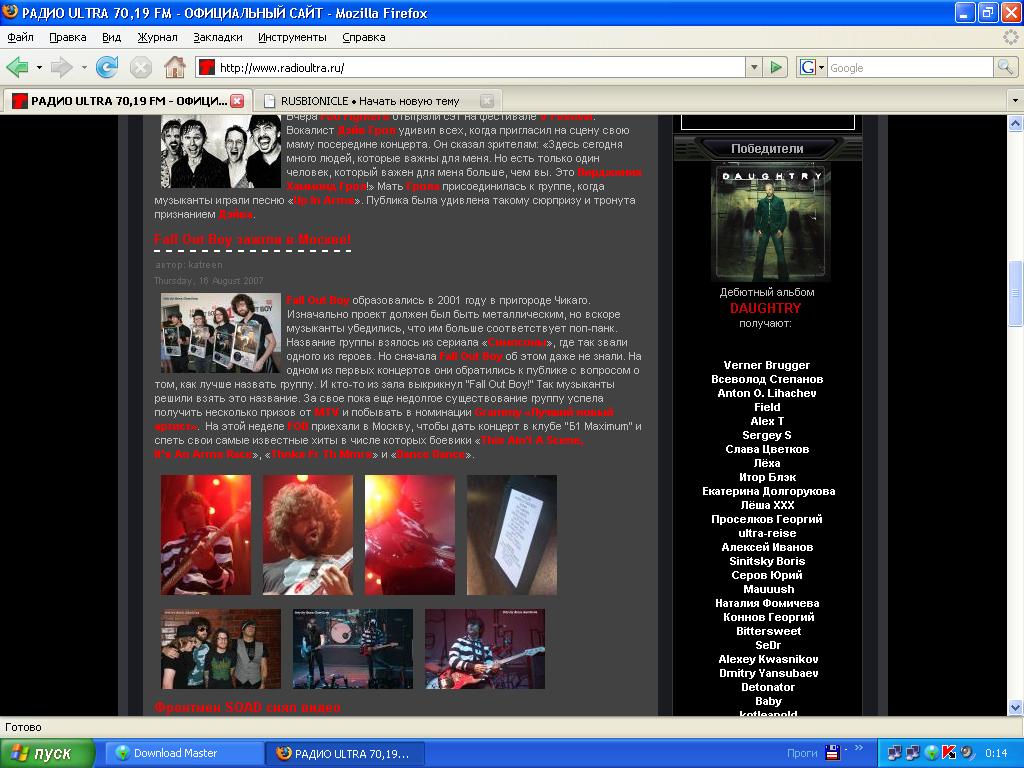Switch to the РАДИО ULTRA 70,19 FM tab
The height and width of the screenshot is (768, 1024).
click(x=127, y=101)
